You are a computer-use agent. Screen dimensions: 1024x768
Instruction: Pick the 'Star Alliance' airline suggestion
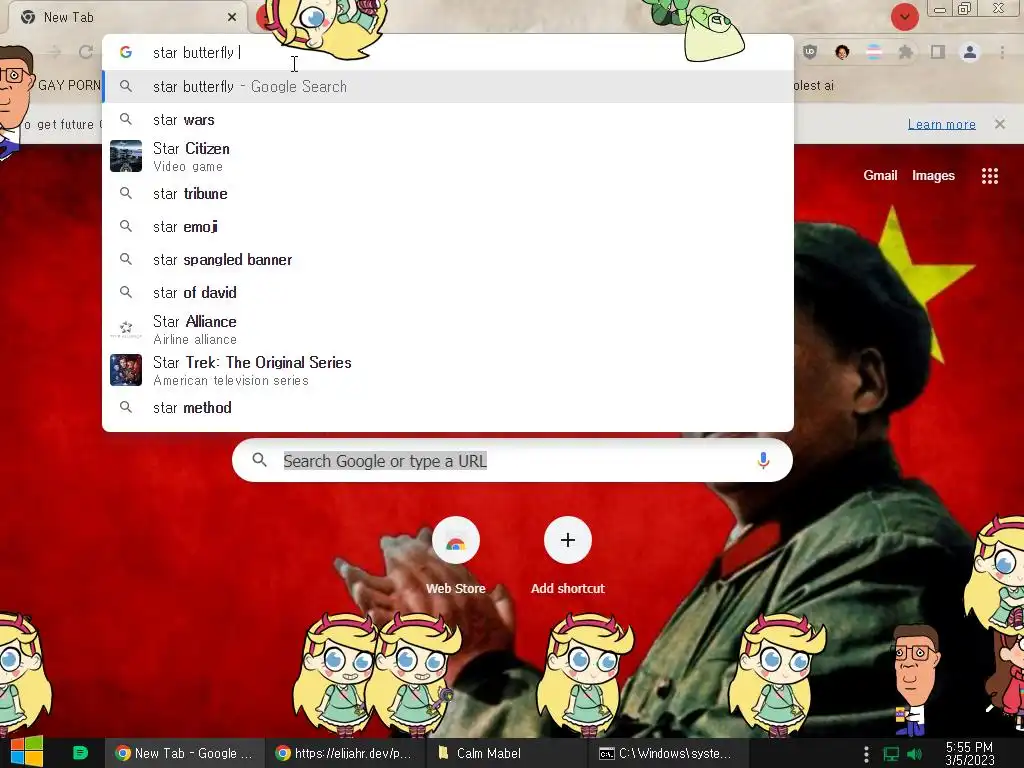coord(448,329)
